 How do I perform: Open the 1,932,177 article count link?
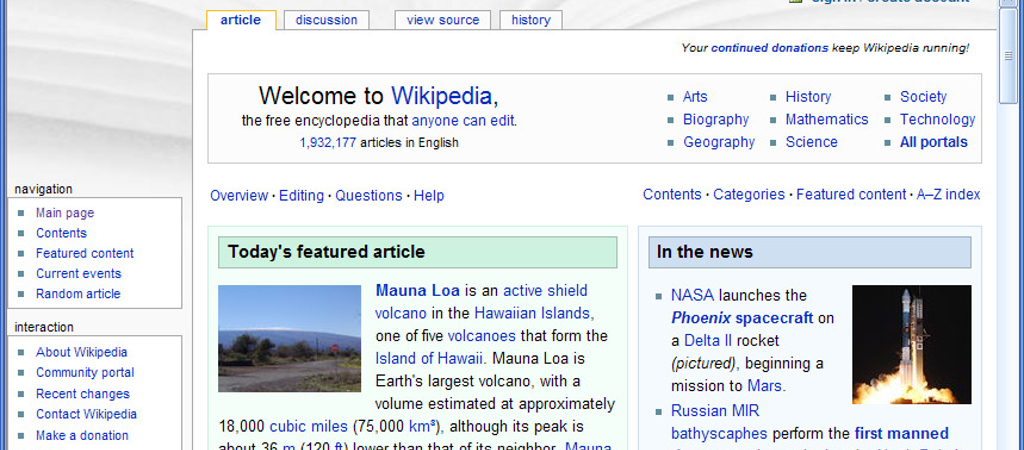(x=328, y=142)
